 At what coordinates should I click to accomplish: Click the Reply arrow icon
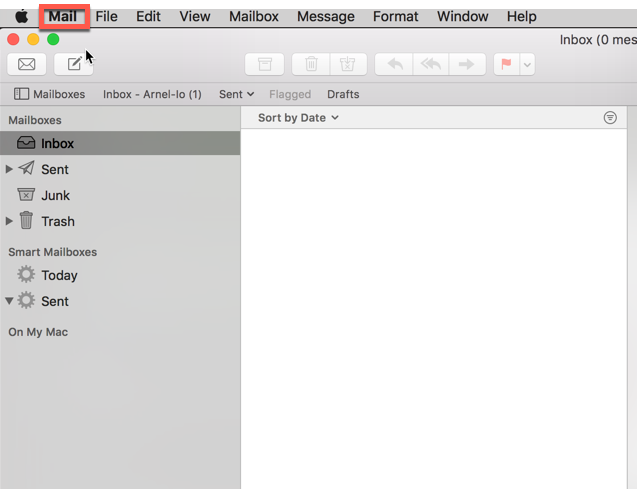pos(394,64)
